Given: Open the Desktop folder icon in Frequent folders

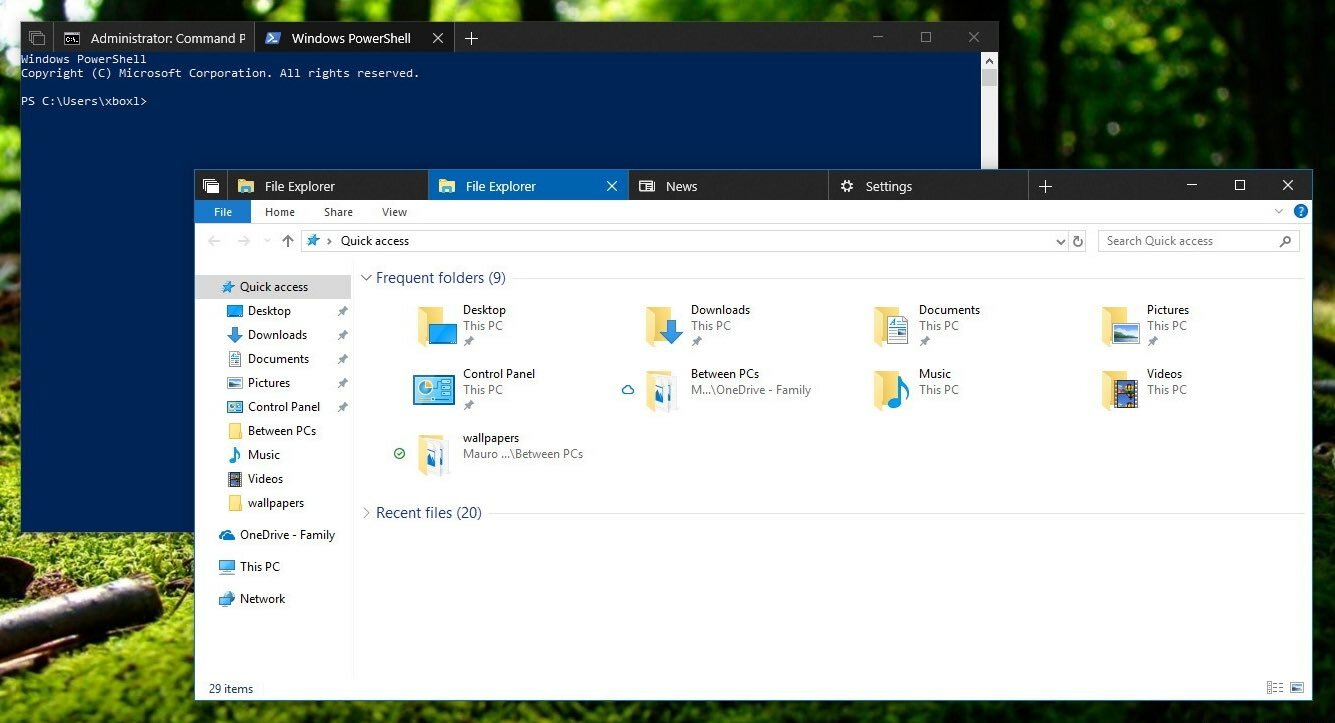Looking at the screenshot, I should [435, 326].
